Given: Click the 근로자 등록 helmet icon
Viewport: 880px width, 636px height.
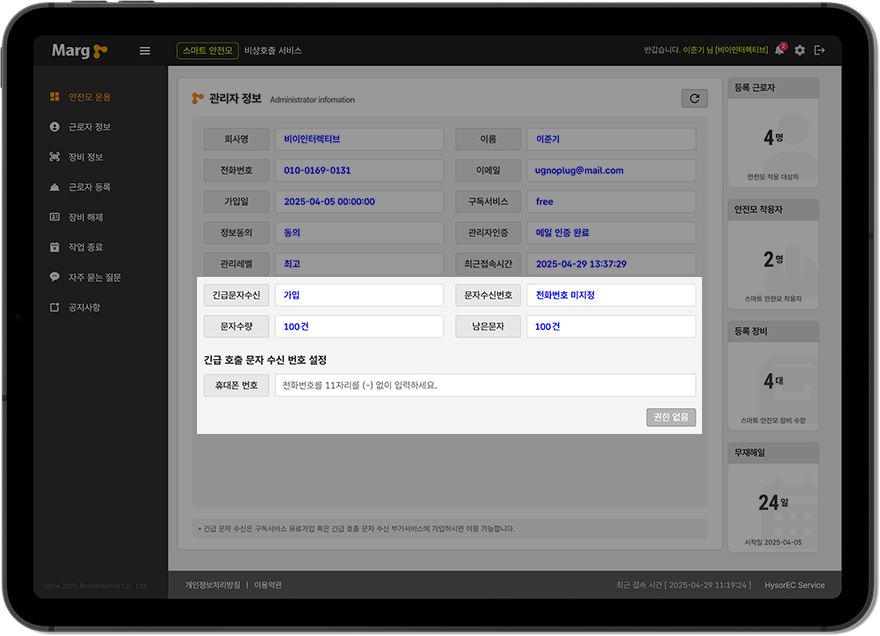Looking at the screenshot, I should [x=54, y=187].
